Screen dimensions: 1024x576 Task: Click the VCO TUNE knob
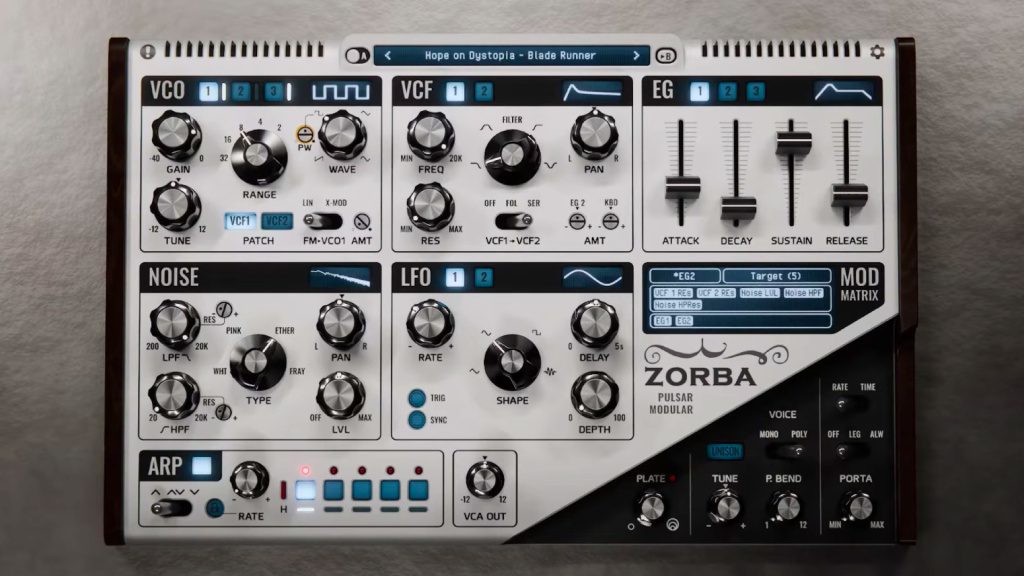coord(176,206)
